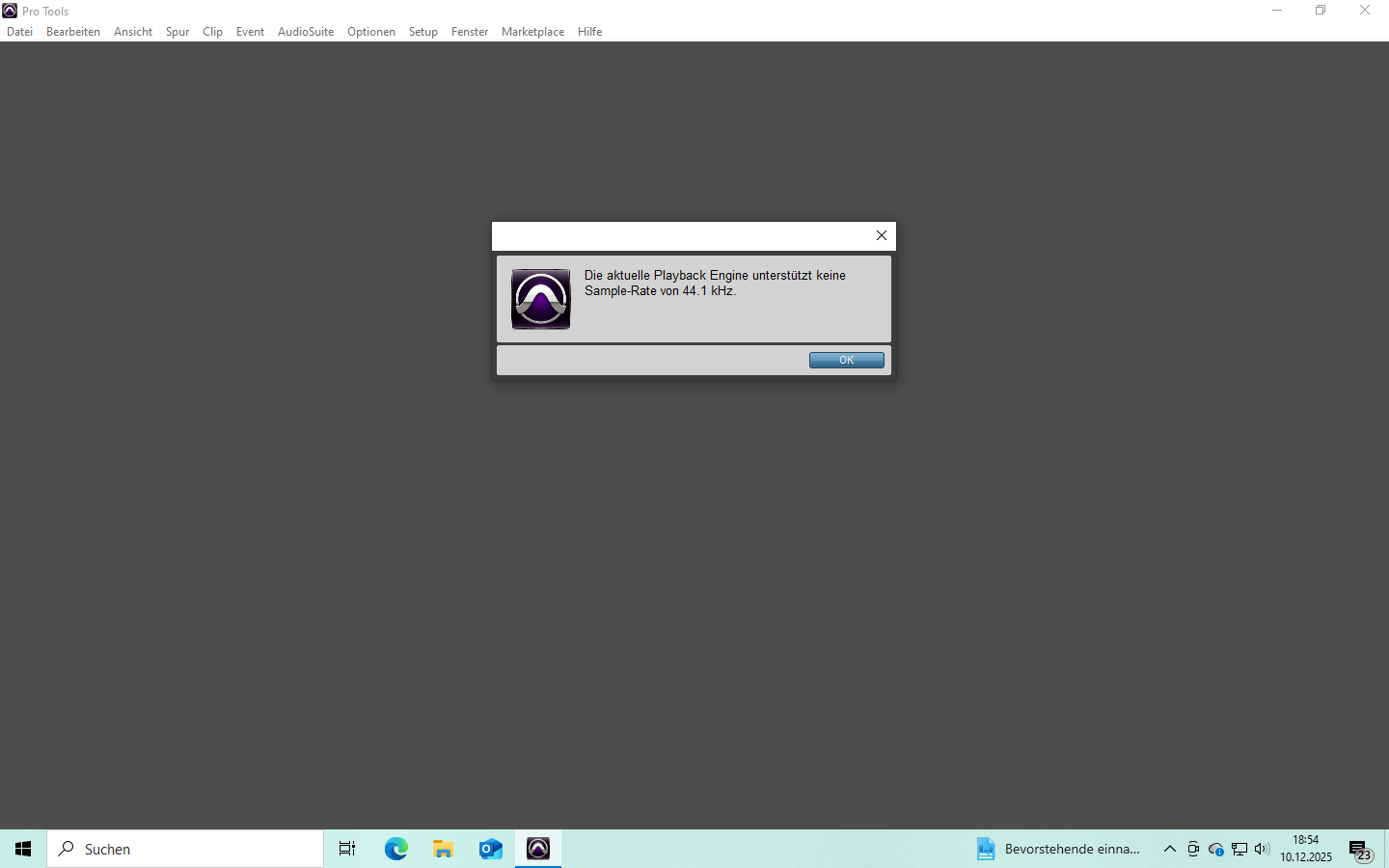Open Outlook from the taskbar

click(x=491, y=849)
